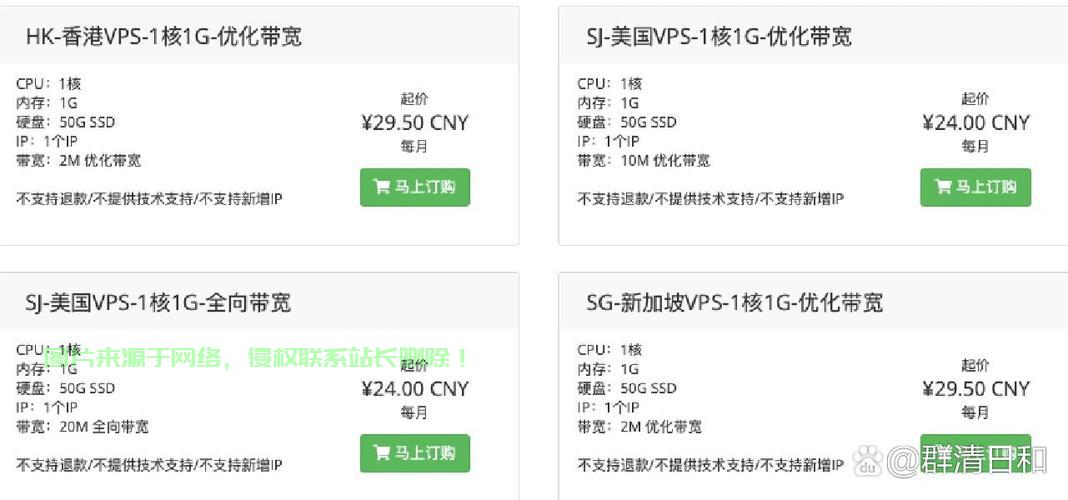Image resolution: width=1068 pixels, height=500 pixels.
Task: Click the ¥24.00 CNY price on SJ 优化带宽 plan
Action: [975, 123]
